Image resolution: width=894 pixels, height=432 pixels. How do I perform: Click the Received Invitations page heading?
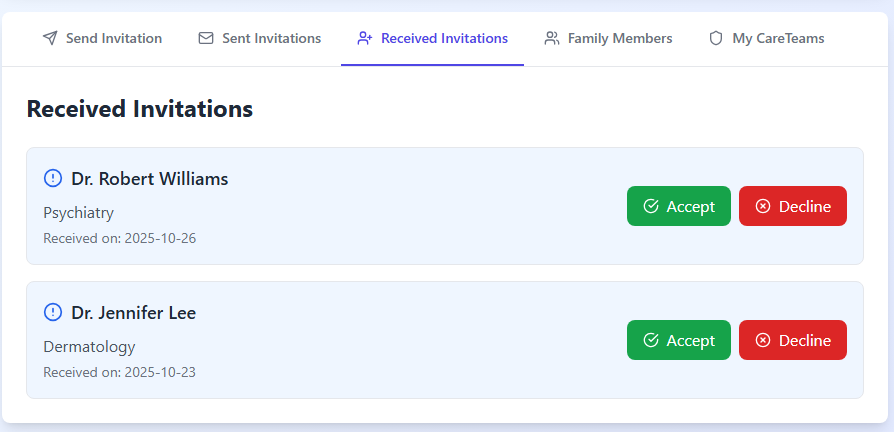140,109
